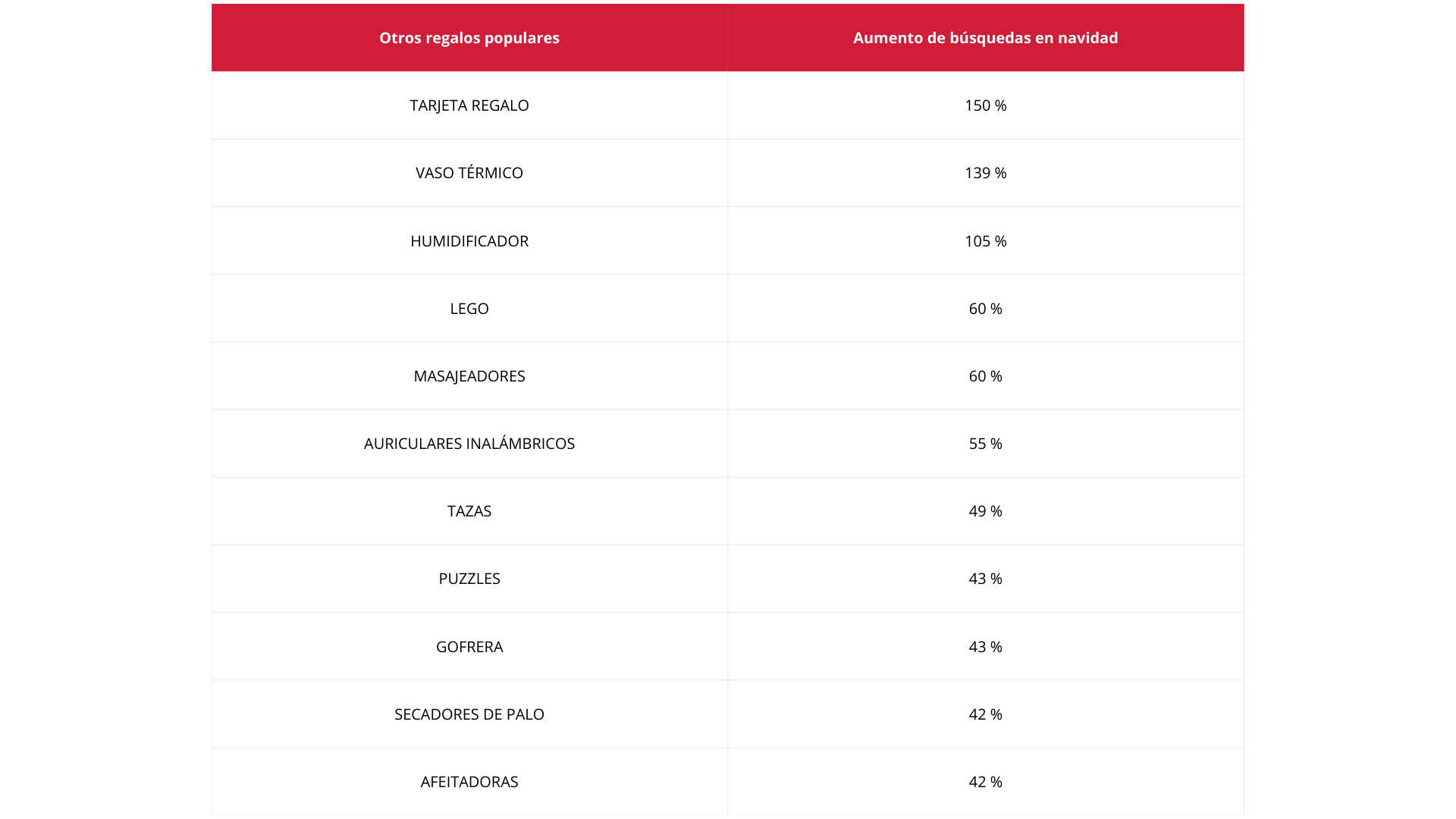The height and width of the screenshot is (819, 1456).
Task: Select the 55 % value cell
Action: 986,444
